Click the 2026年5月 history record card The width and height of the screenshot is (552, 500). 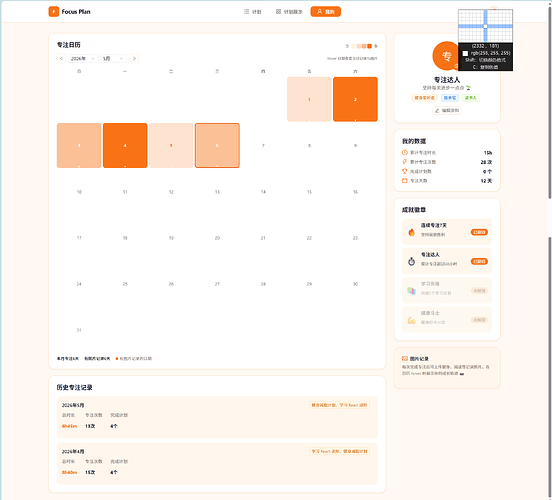[217, 417]
